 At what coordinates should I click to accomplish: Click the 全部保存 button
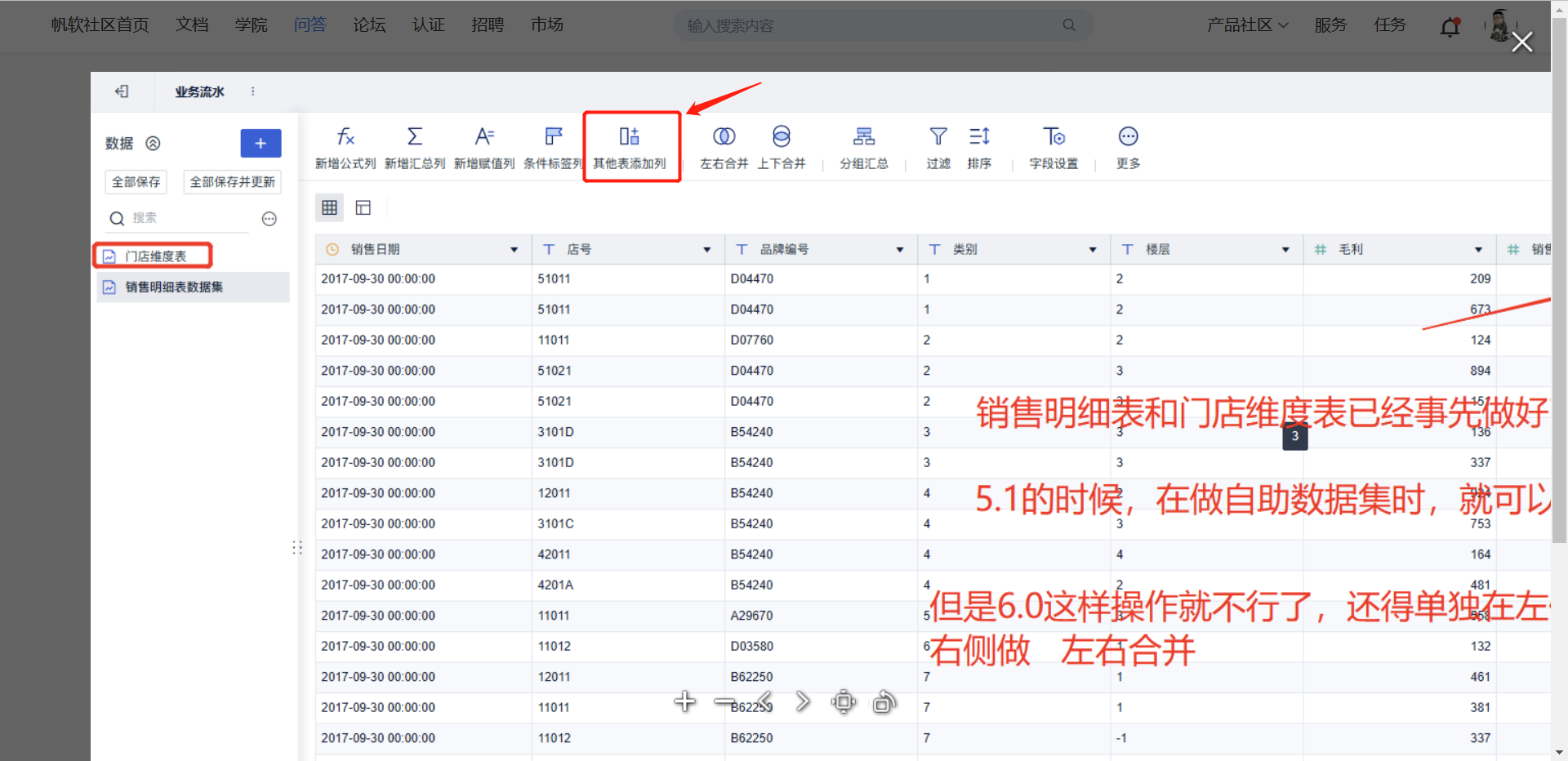pos(136,182)
